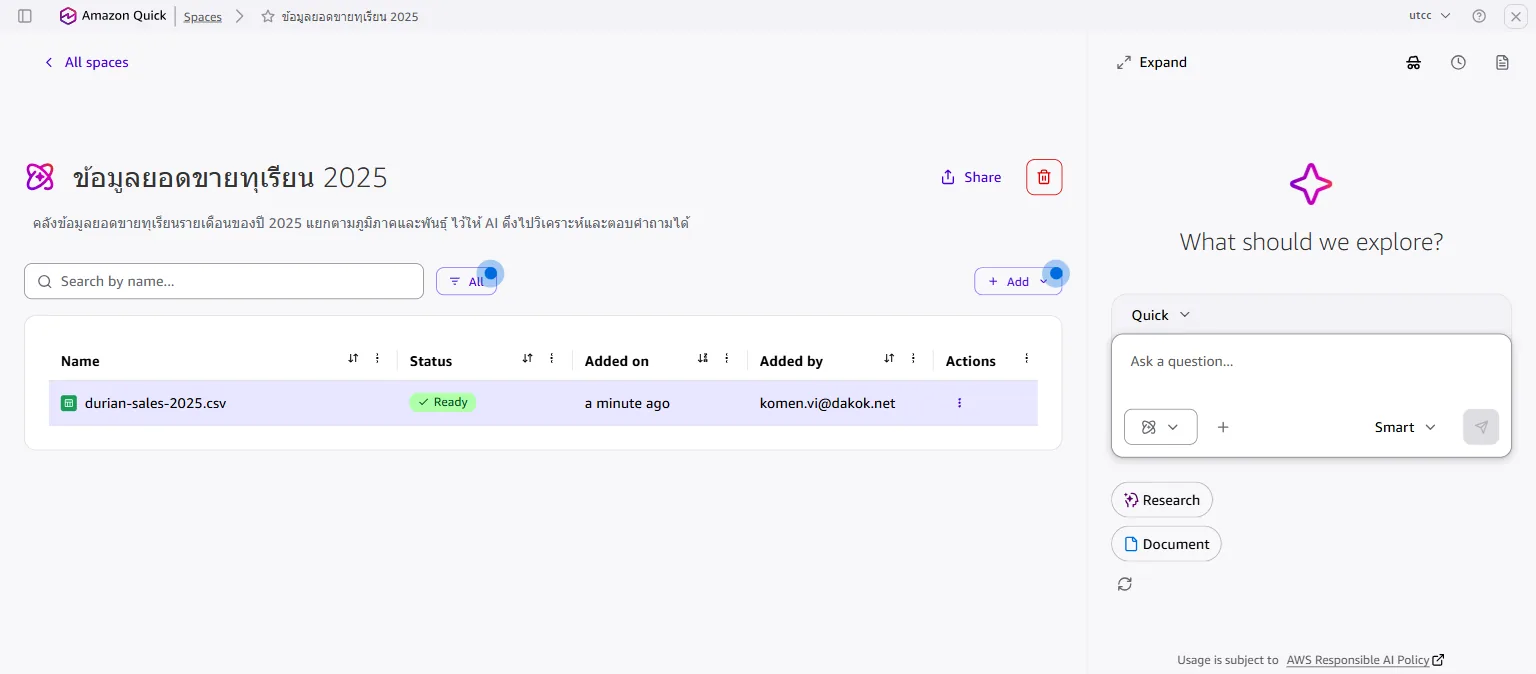The image size is (1536, 674).
Task: Sort the table by Name
Action: click(353, 359)
